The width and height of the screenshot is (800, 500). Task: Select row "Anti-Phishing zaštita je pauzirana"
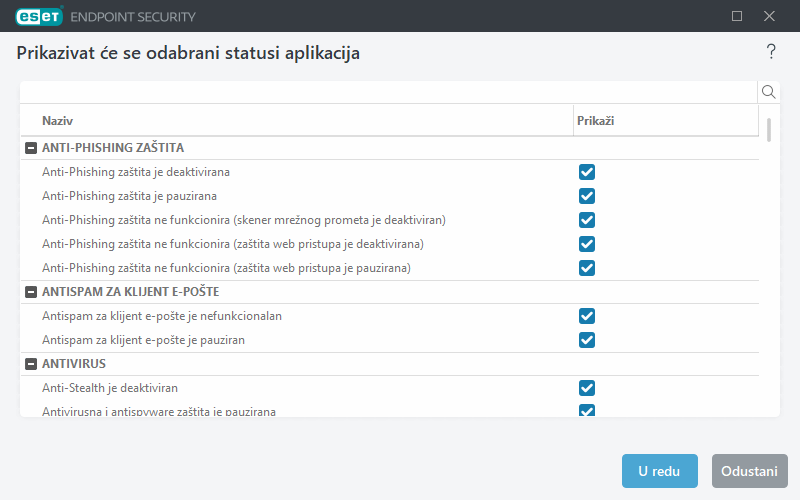pos(390,196)
